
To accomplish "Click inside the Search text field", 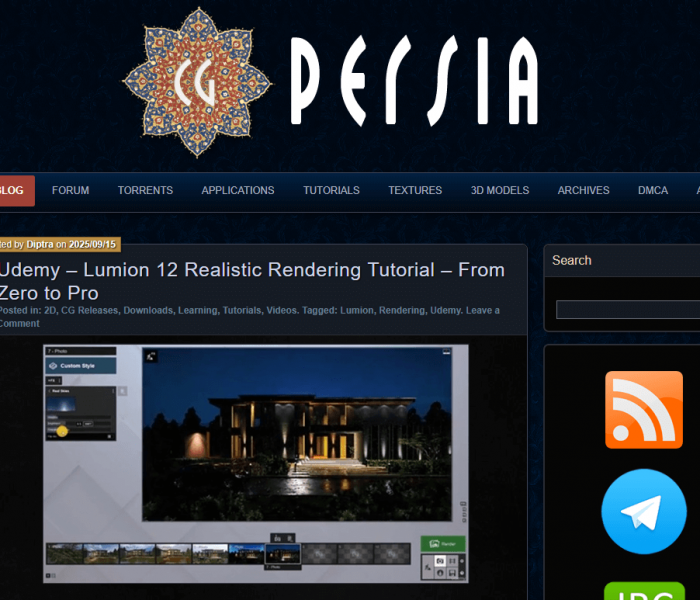I will [628, 310].
